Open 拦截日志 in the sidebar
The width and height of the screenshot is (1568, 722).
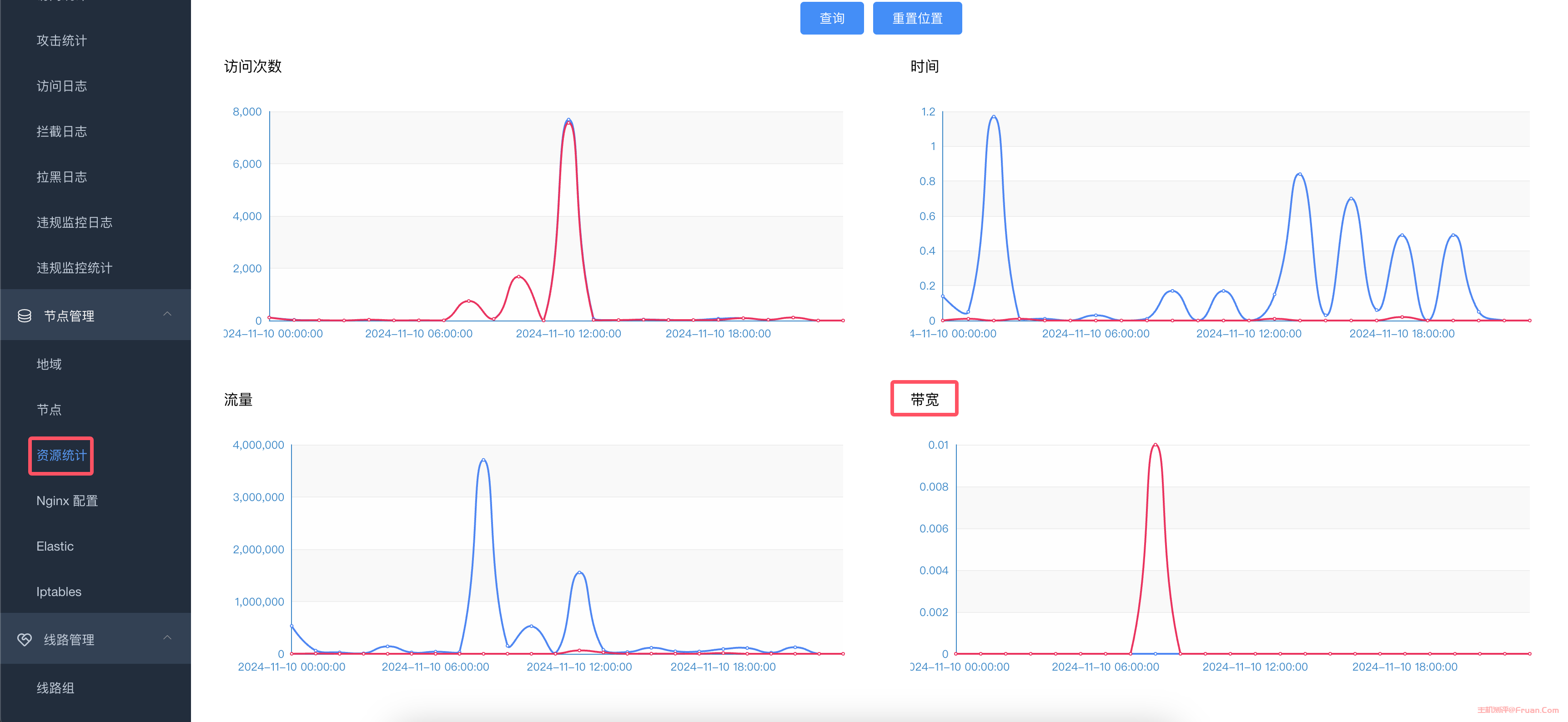61,131
